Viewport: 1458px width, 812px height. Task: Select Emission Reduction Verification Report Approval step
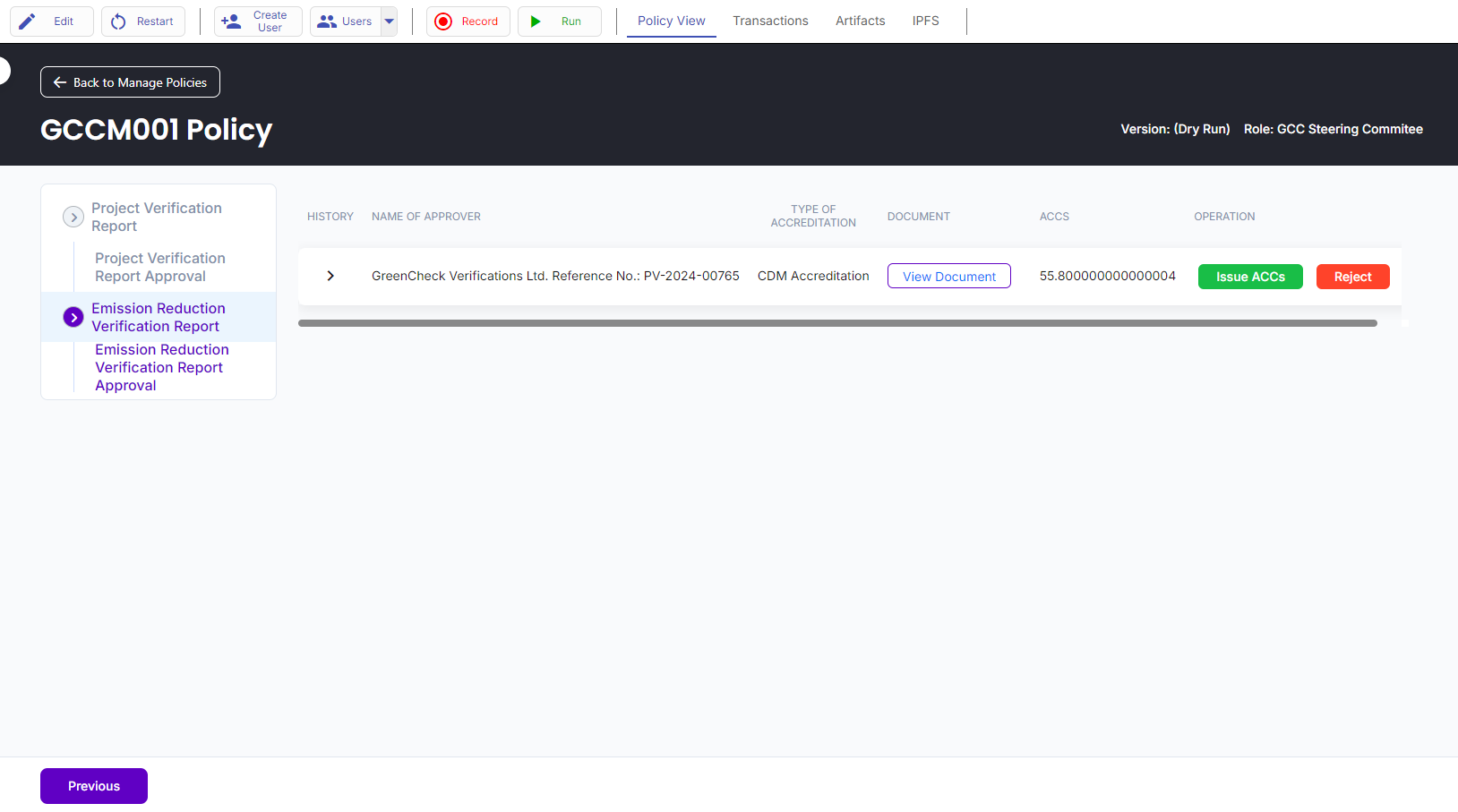[161, 367]
